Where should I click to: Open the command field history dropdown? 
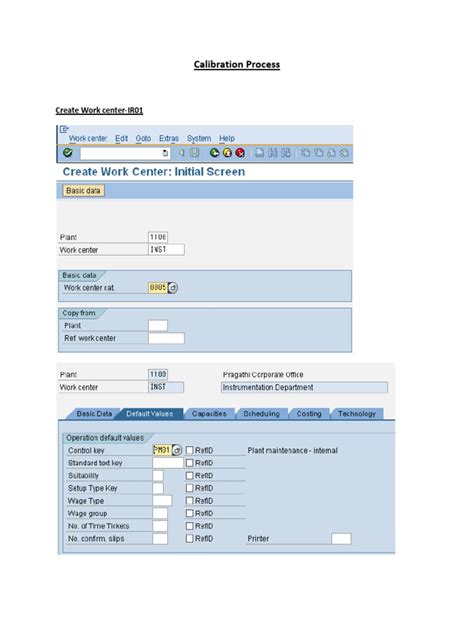coord(165,153)
